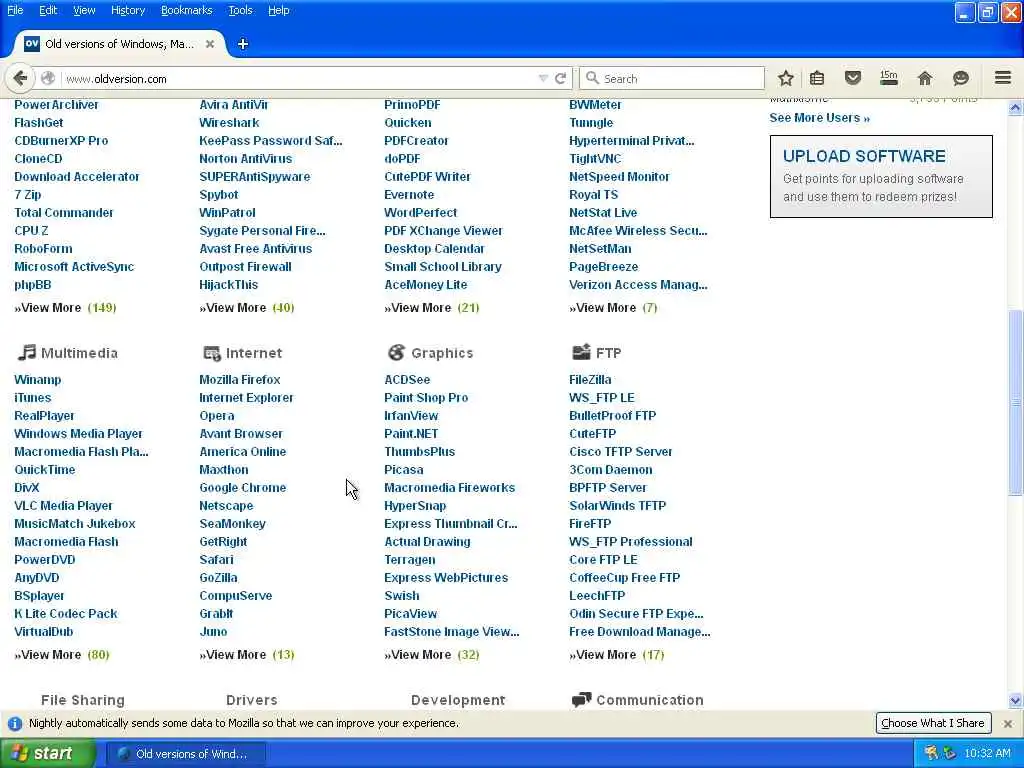Click the system tray icon beside the clock

click(950, 754)
